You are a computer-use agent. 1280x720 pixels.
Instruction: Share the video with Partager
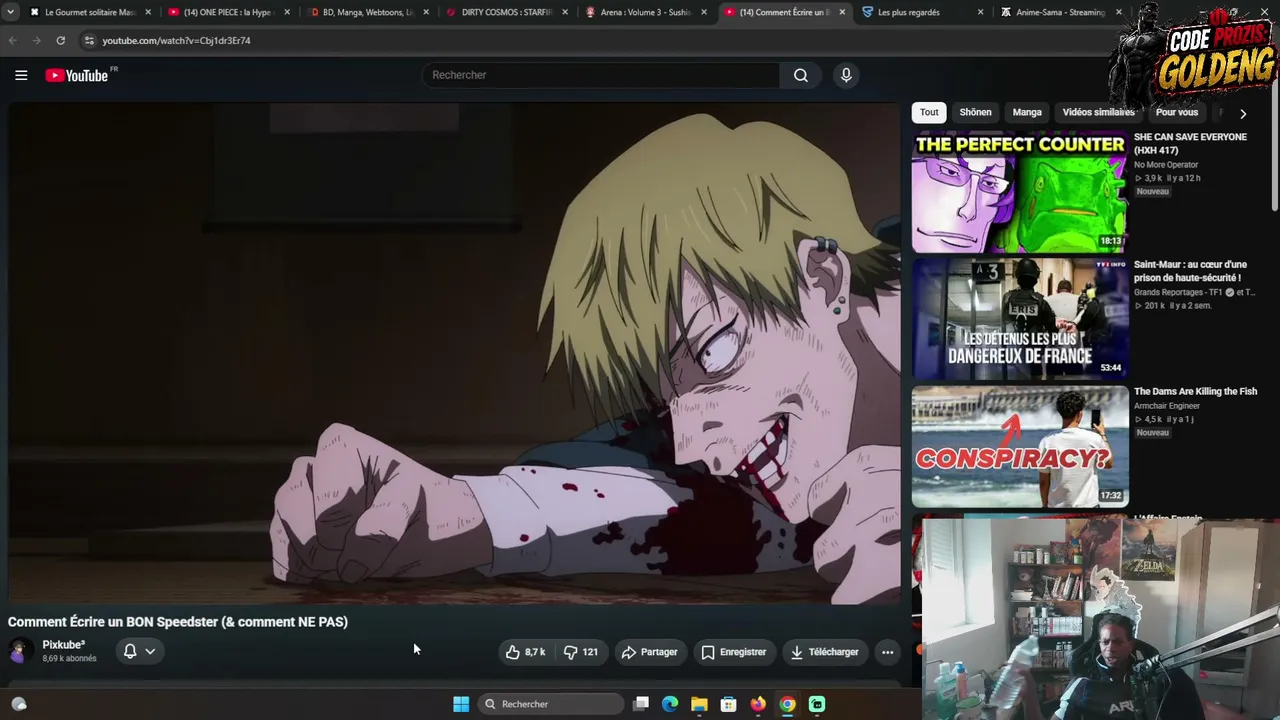(649, 652)
